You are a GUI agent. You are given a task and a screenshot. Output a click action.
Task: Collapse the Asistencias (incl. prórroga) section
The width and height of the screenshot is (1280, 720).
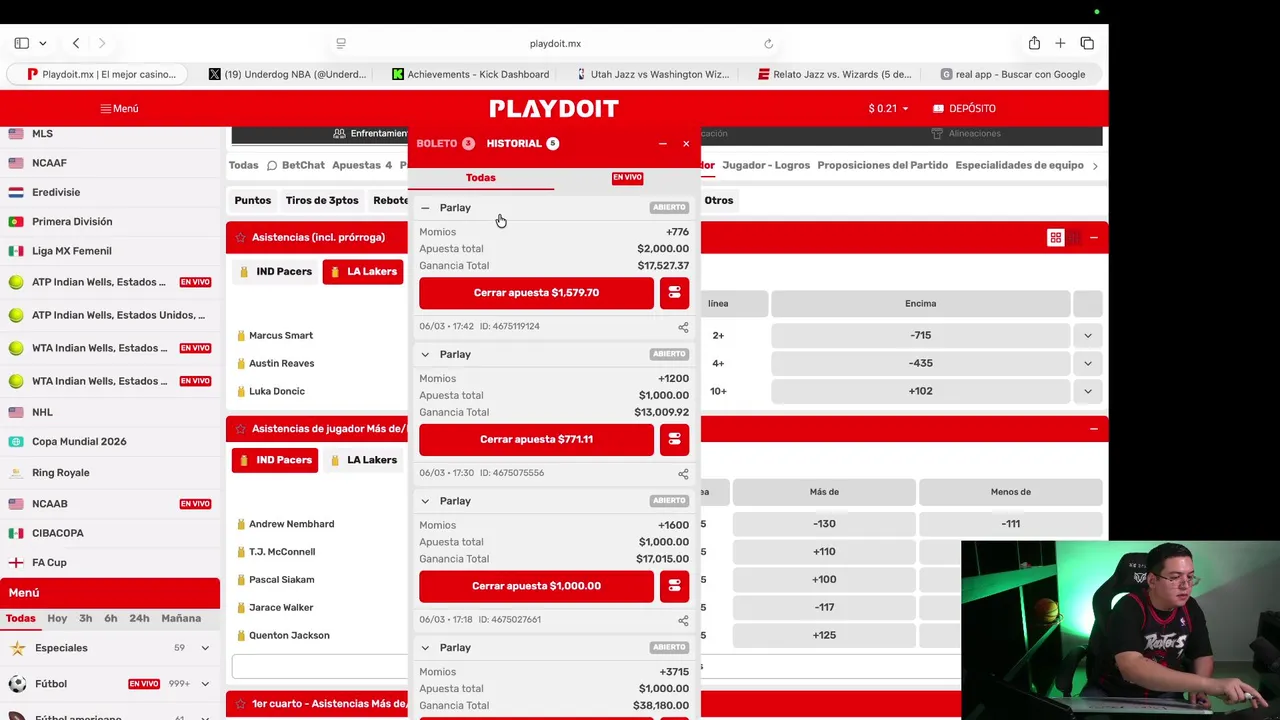click(x=1093, y=238)
